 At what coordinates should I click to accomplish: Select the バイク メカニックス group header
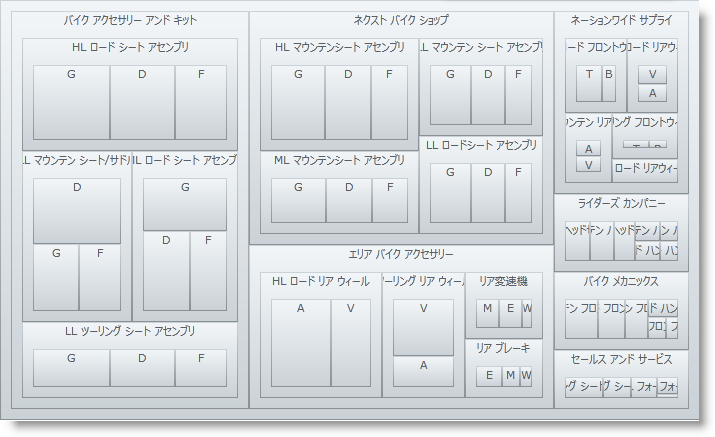point(621,281)
